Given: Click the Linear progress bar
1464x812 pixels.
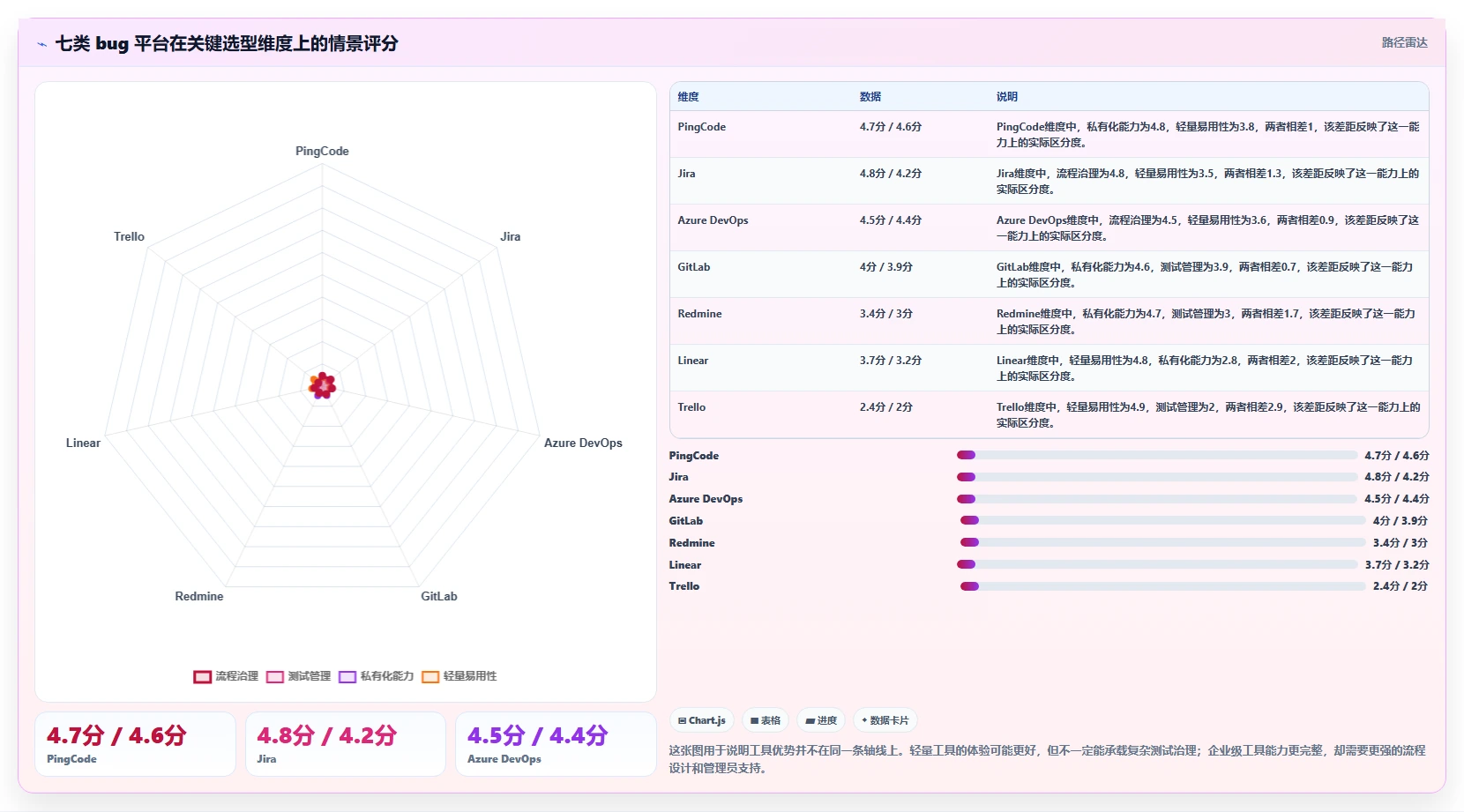Looking at the screenshot, I should click(1157, 564).
